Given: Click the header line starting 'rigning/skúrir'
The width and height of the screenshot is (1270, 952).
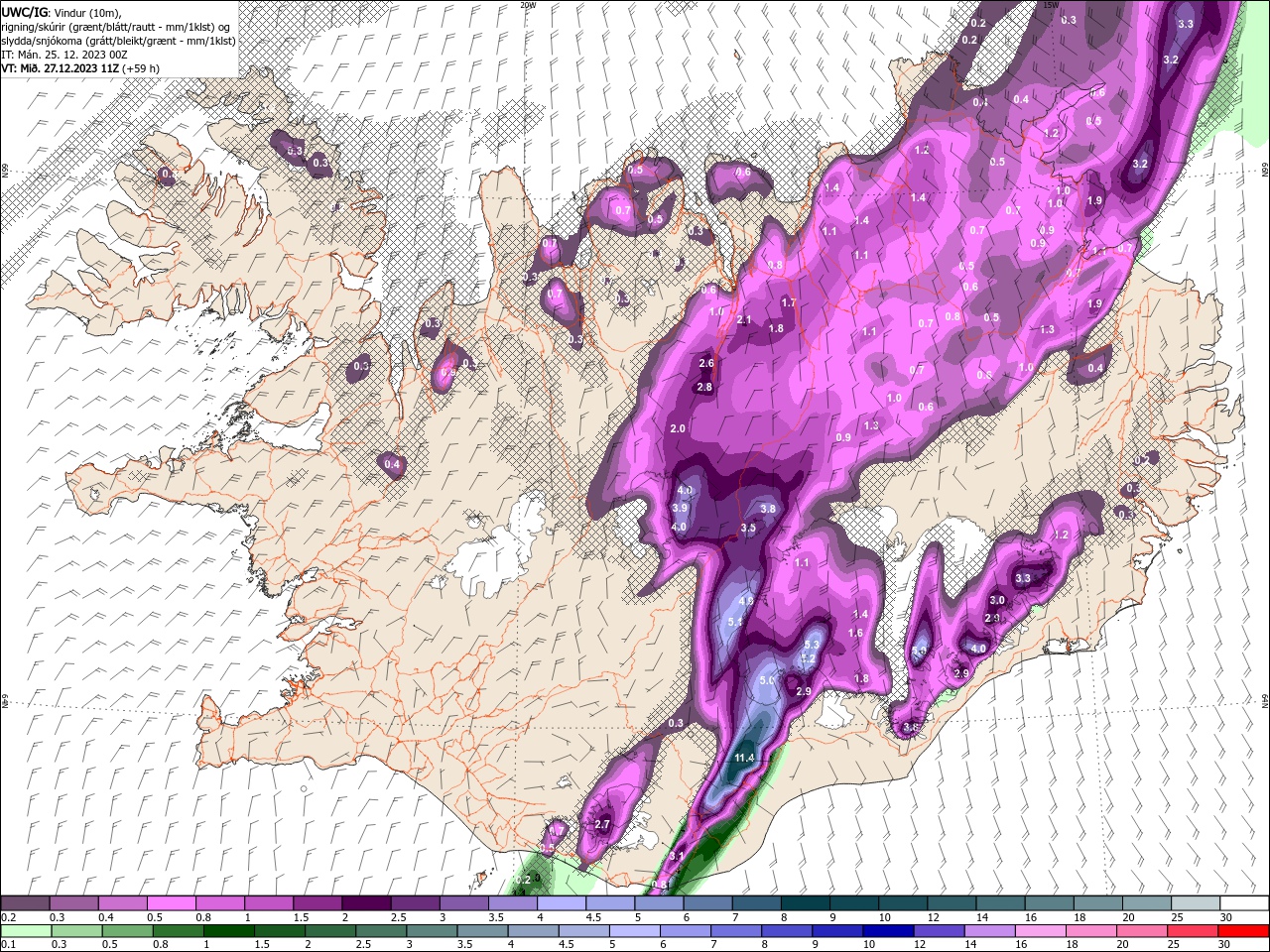Looking at the screenshot, I should pos(116,26).
